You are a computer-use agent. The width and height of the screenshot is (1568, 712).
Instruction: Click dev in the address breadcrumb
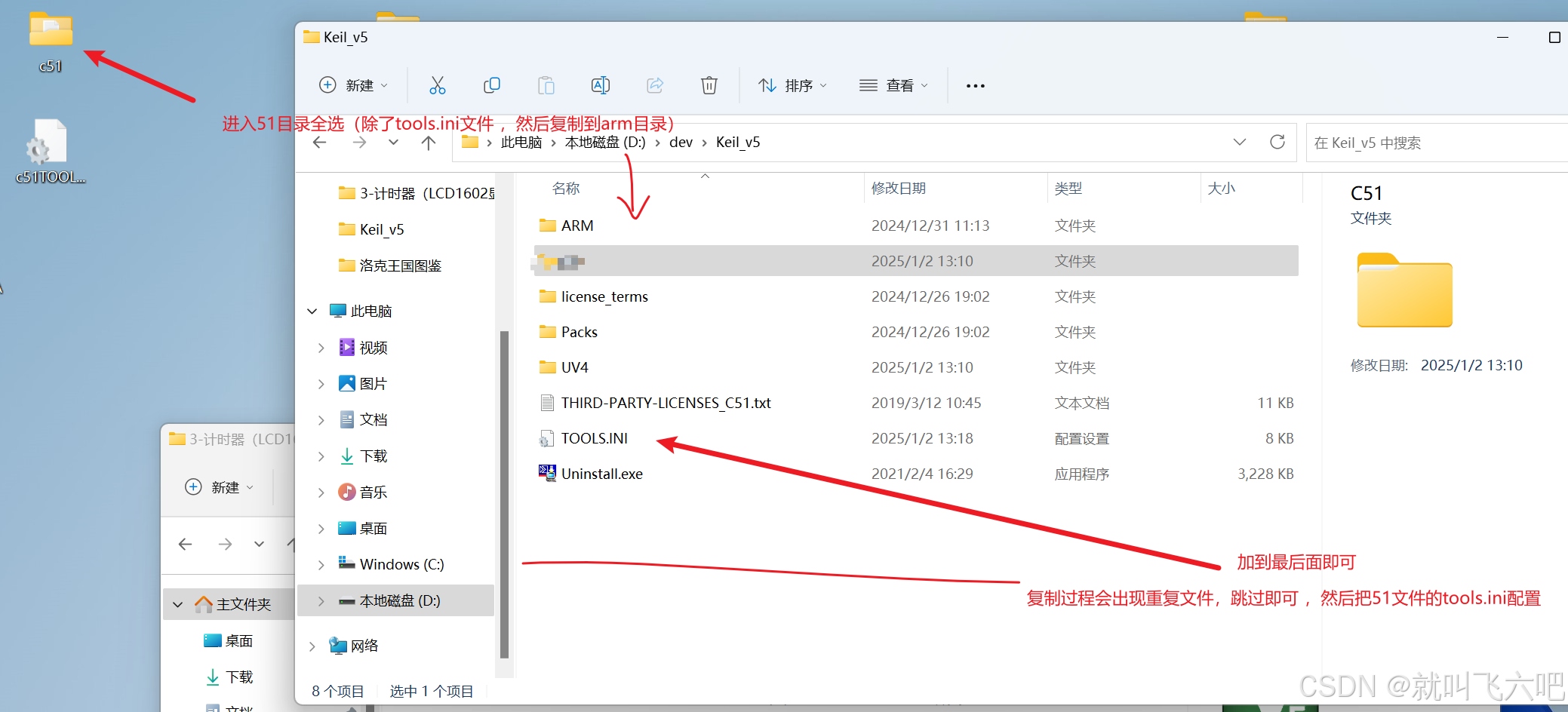681,142
